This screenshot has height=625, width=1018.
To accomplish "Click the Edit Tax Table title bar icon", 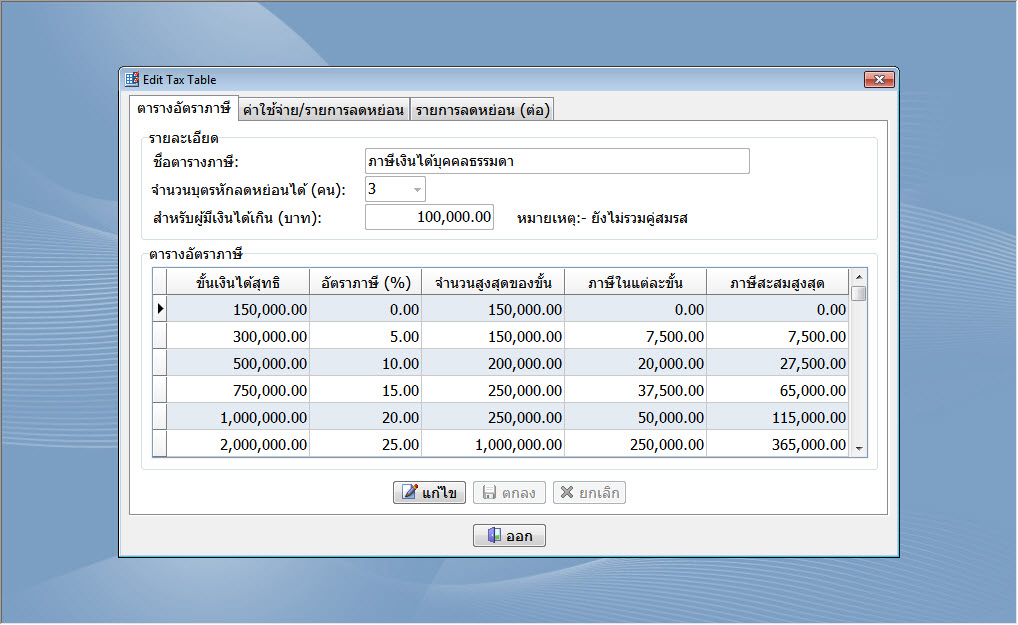I will coord(131,80).
